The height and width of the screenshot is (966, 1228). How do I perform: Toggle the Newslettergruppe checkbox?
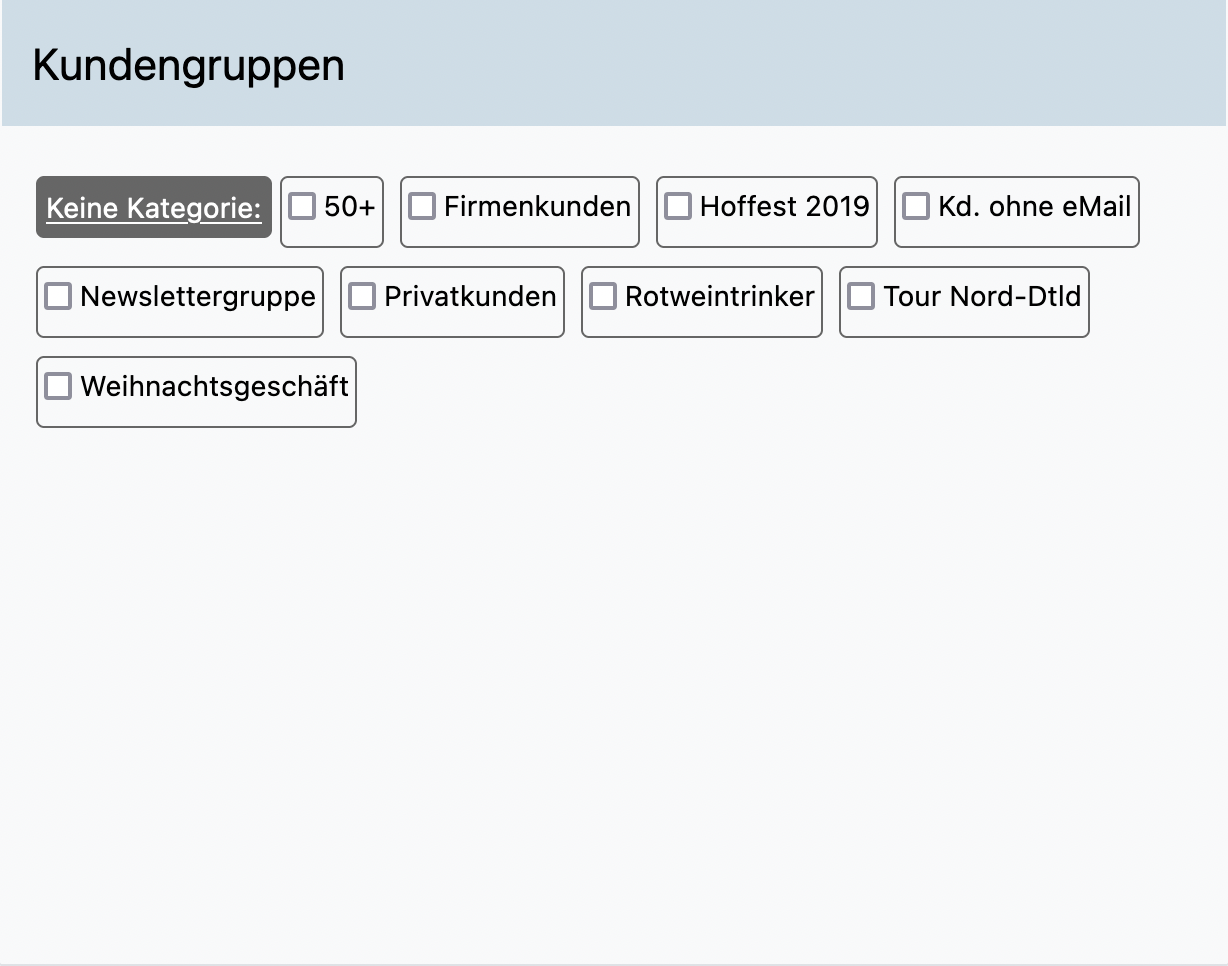click(x=58, y=296)
